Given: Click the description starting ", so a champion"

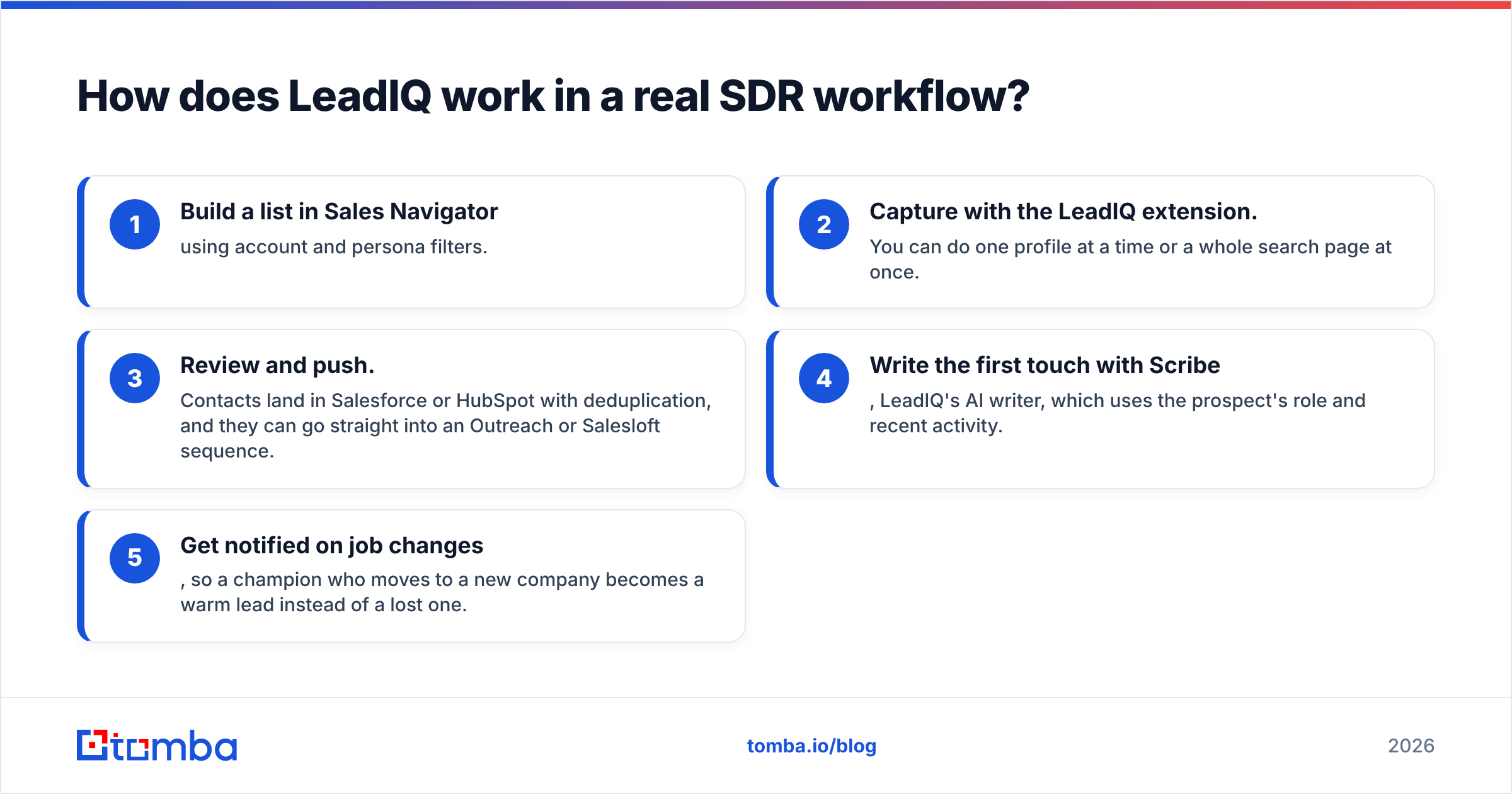Looking at the screenshot, I should pos(442,592).
